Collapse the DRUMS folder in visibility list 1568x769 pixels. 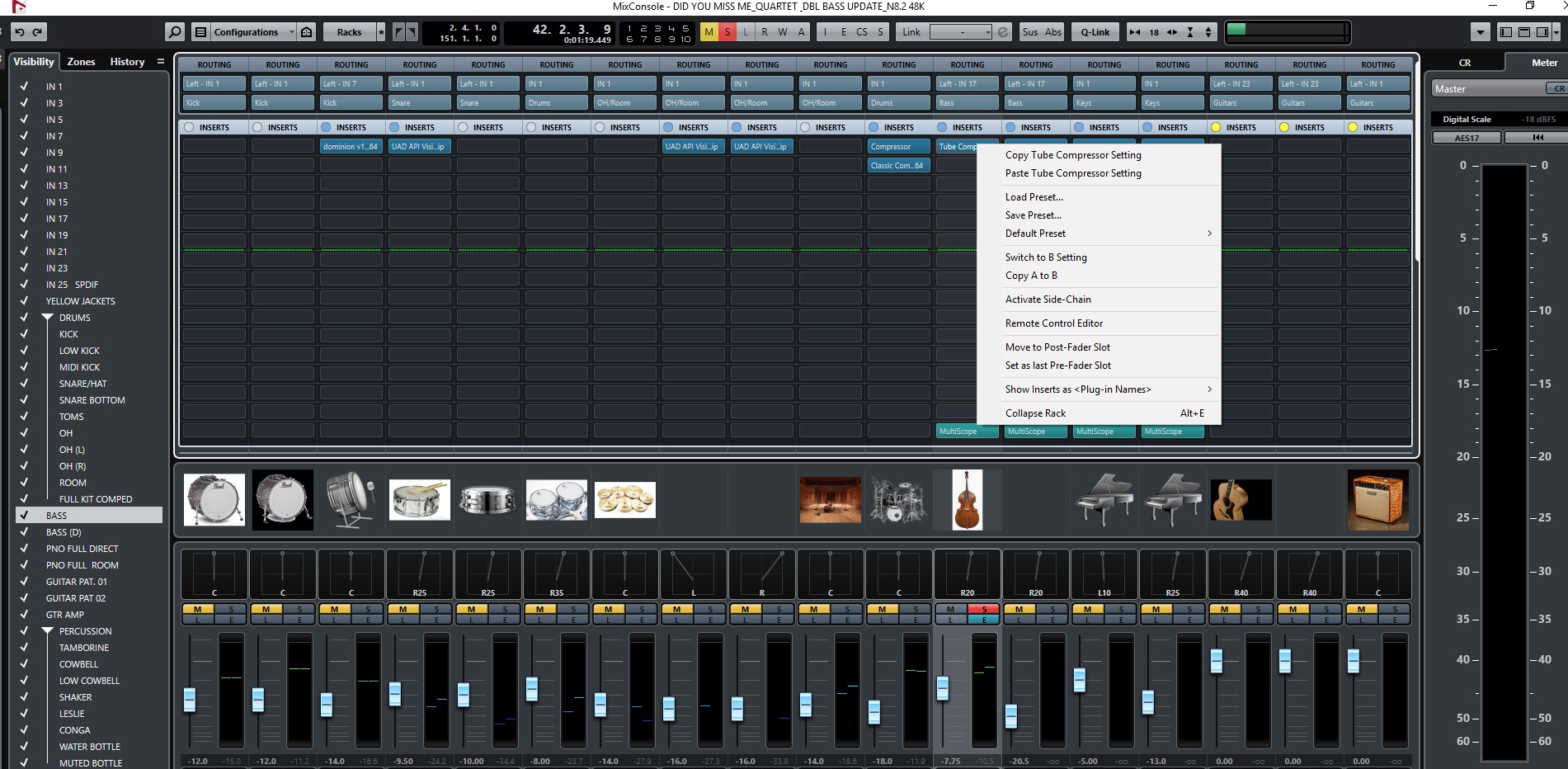[x=47, y=318]
